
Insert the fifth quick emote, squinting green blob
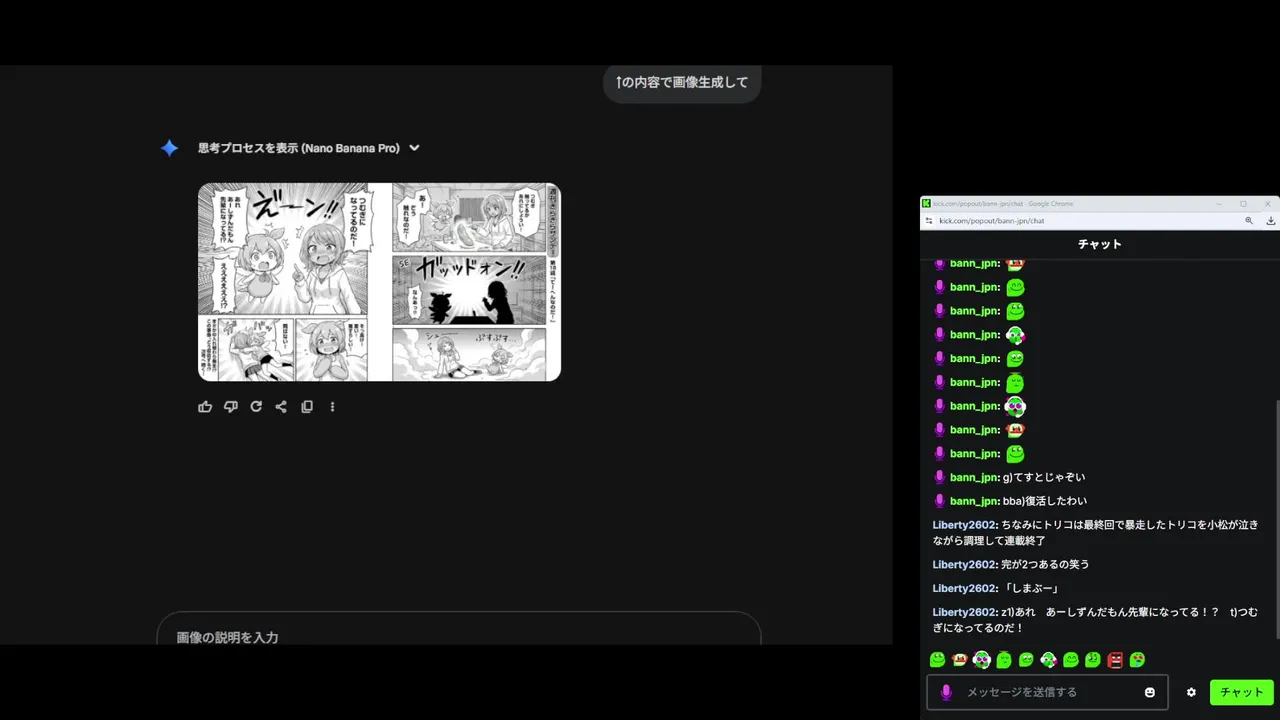(1026, 660)
